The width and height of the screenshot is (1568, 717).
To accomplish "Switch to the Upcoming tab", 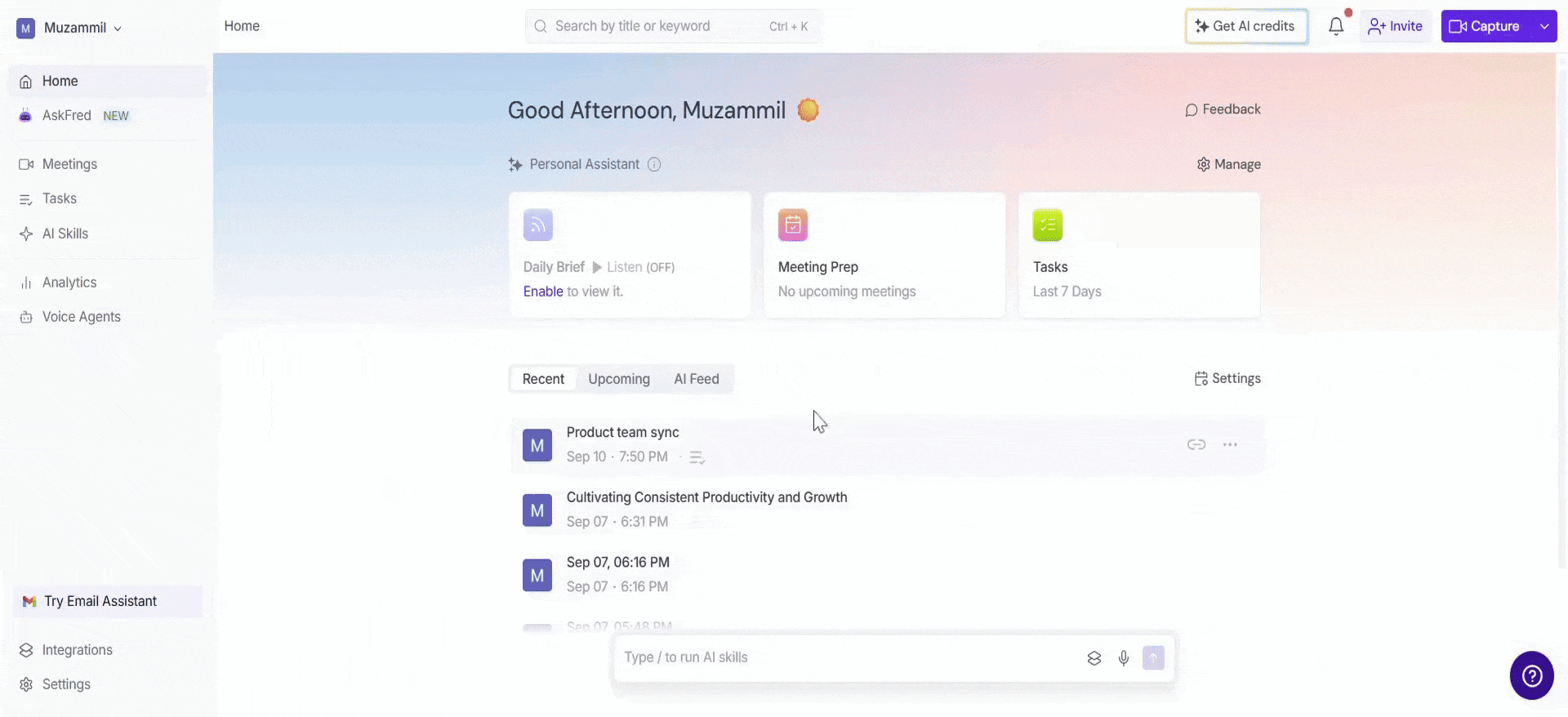I will pos(619,379).
